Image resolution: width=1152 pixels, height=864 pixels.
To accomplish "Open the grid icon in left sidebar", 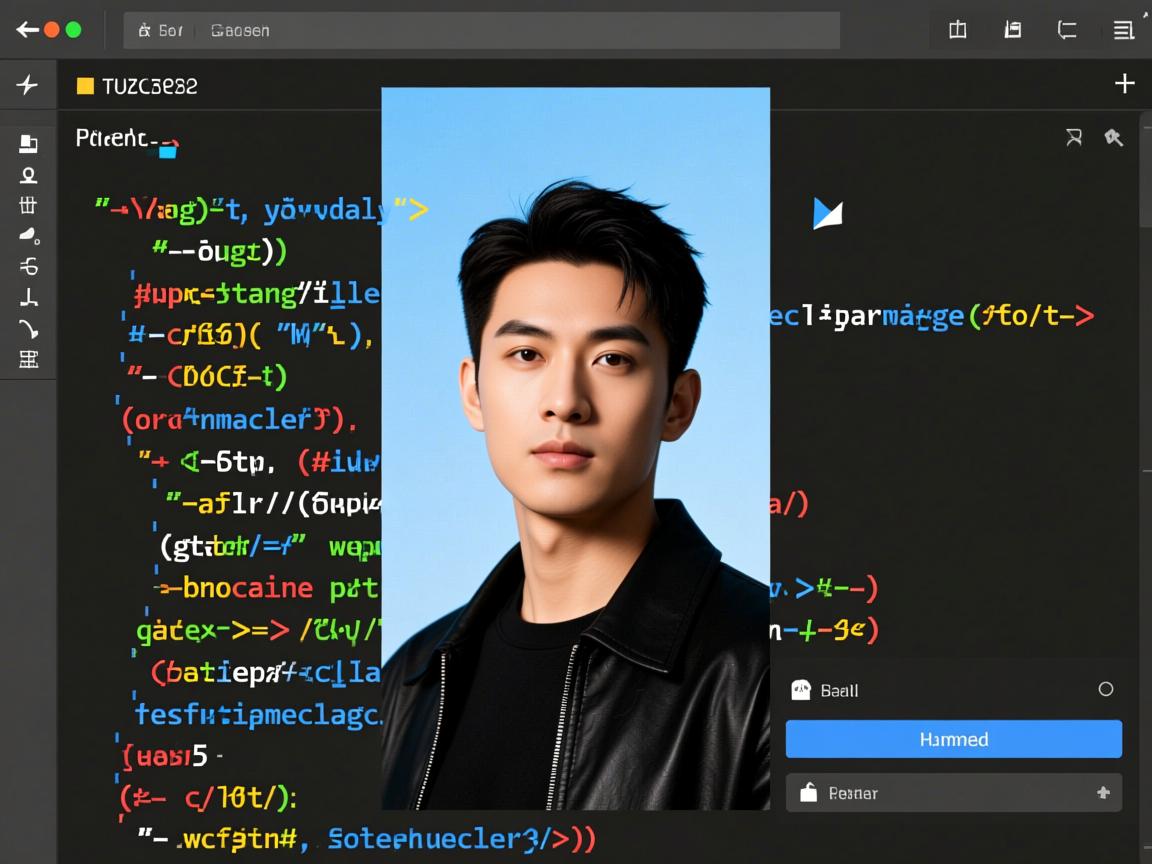I will 28,206.
